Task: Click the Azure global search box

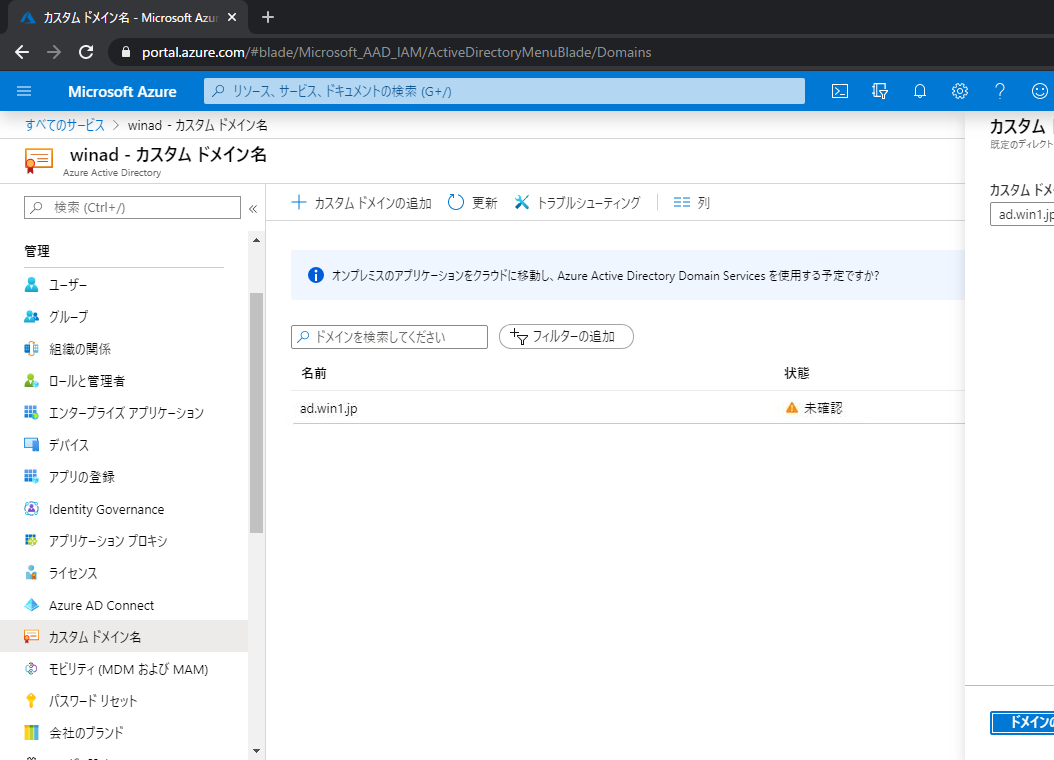Action: [x=504, y=91]
